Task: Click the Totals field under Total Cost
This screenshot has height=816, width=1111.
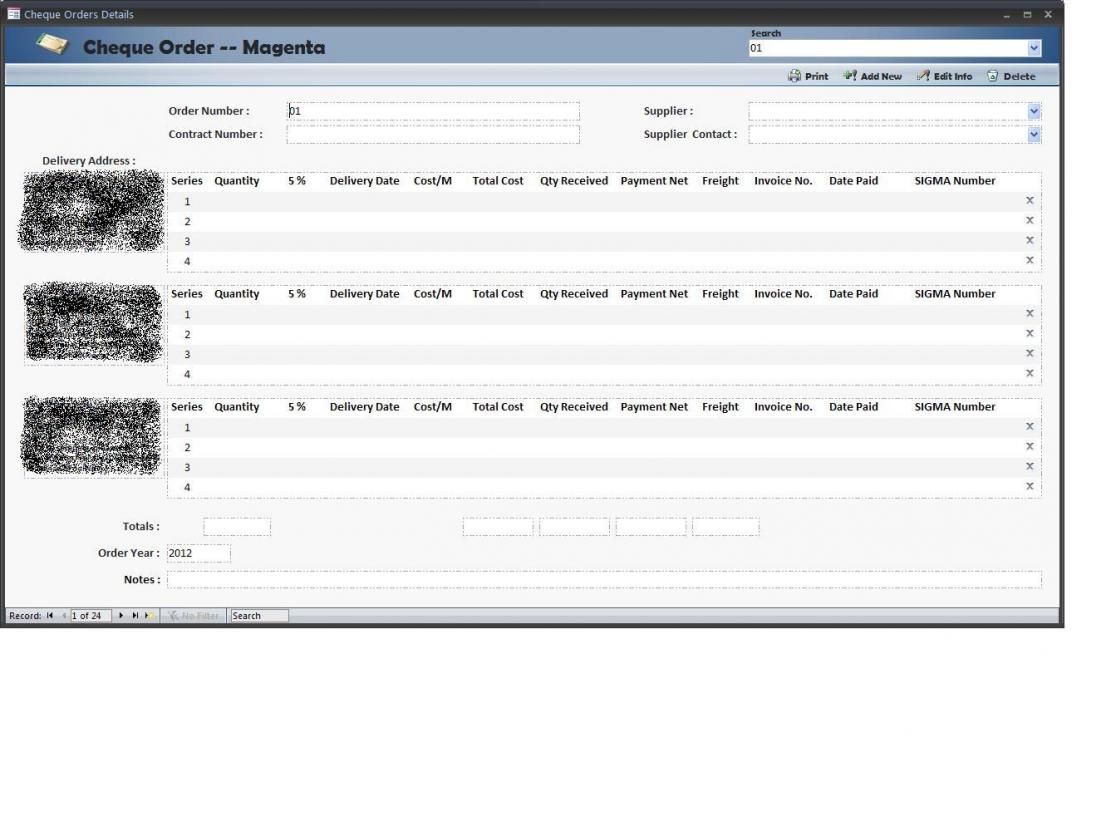Action: click(x=498, y=526)
